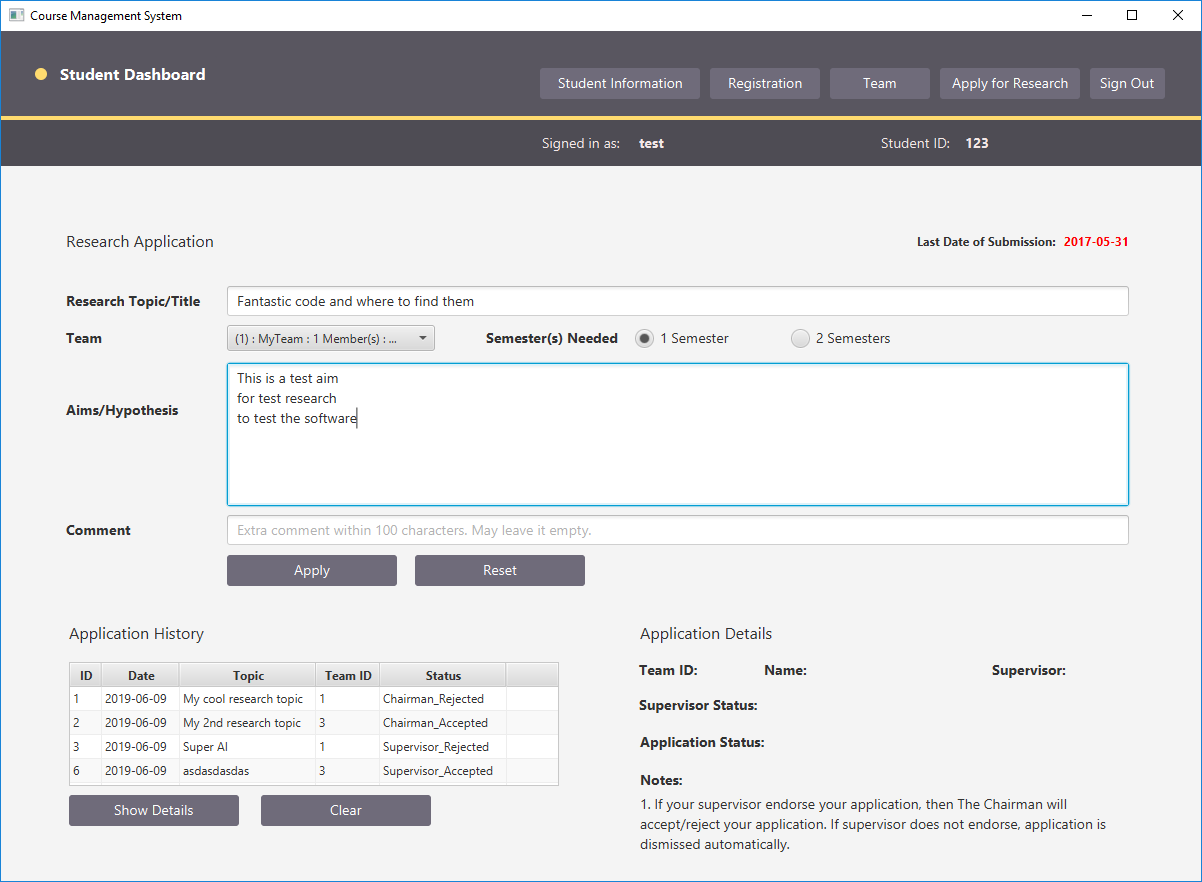Image resolution: width=1202 pixels, height=882 pixels.
Task: Select row 'My 2nd research topic'
Action: [x=314, y=723]
